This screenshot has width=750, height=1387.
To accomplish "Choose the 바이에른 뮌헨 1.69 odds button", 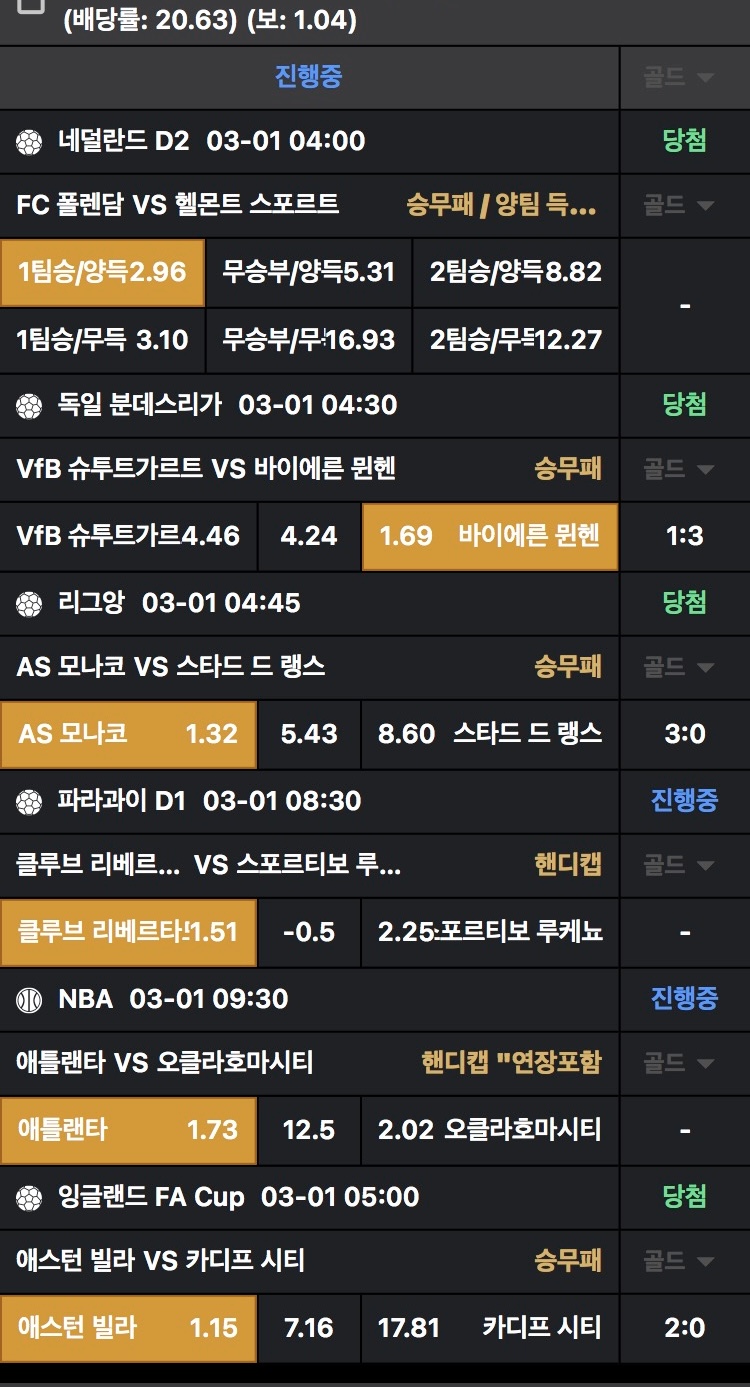I will [x=490, y=536].
